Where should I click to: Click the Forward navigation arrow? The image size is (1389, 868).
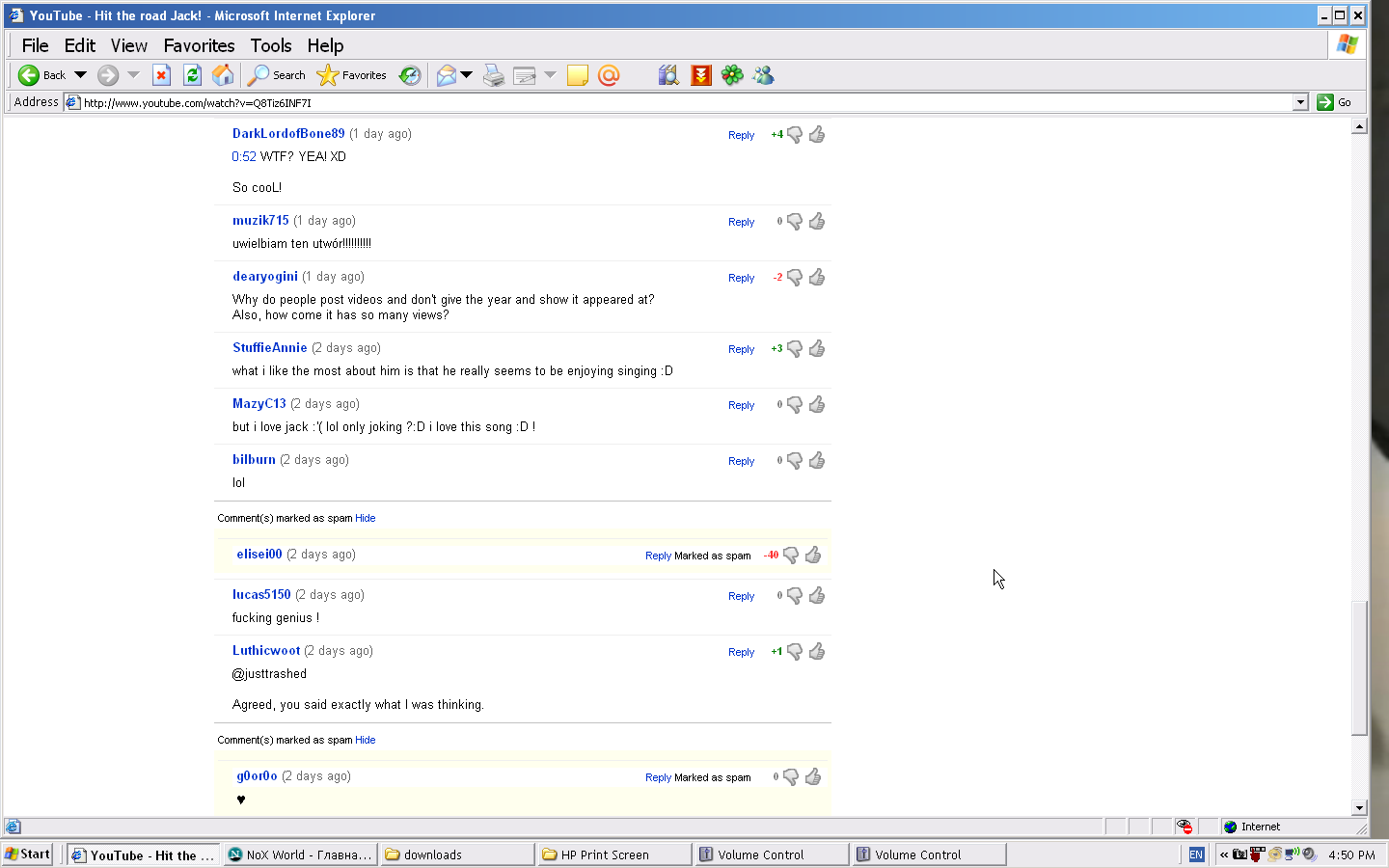pyautogui.click(x=108, y=75)
